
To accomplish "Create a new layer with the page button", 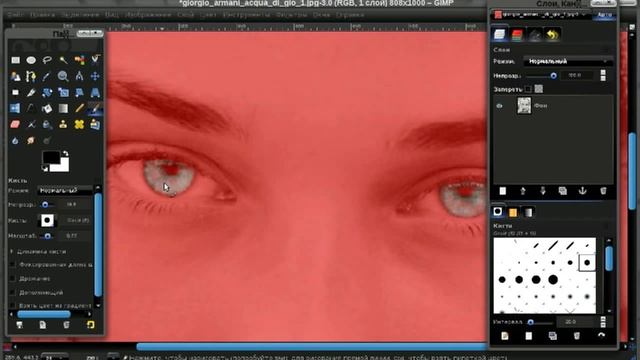I will [503, 191].
